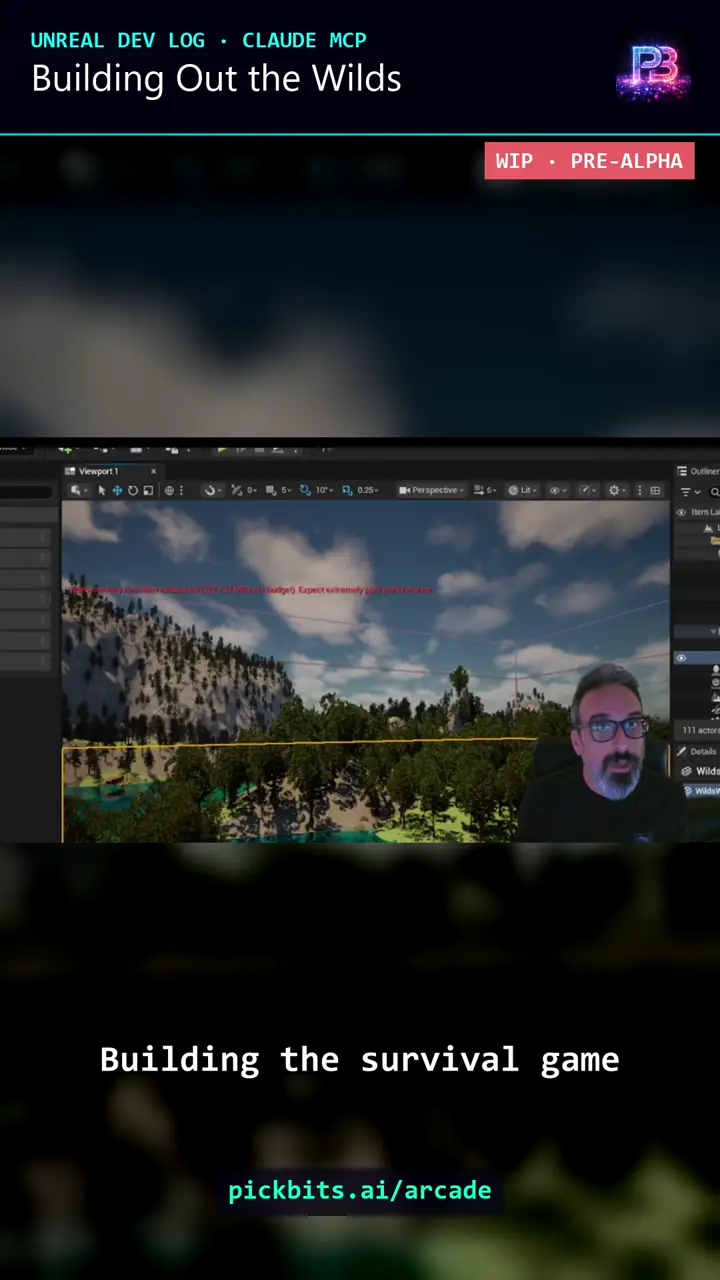This screenshot has width=720, height=1280.
Task: Open the Details panel tab
Action: tap(698, 751)
